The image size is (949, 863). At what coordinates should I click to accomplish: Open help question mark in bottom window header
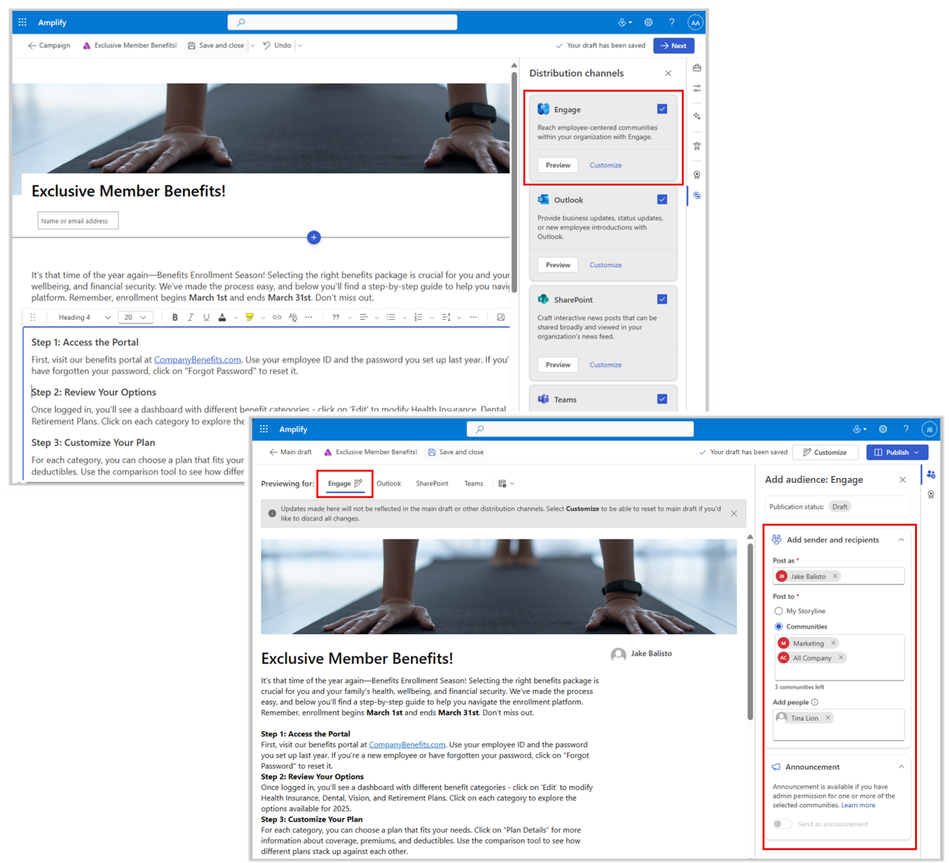point(906,429)
